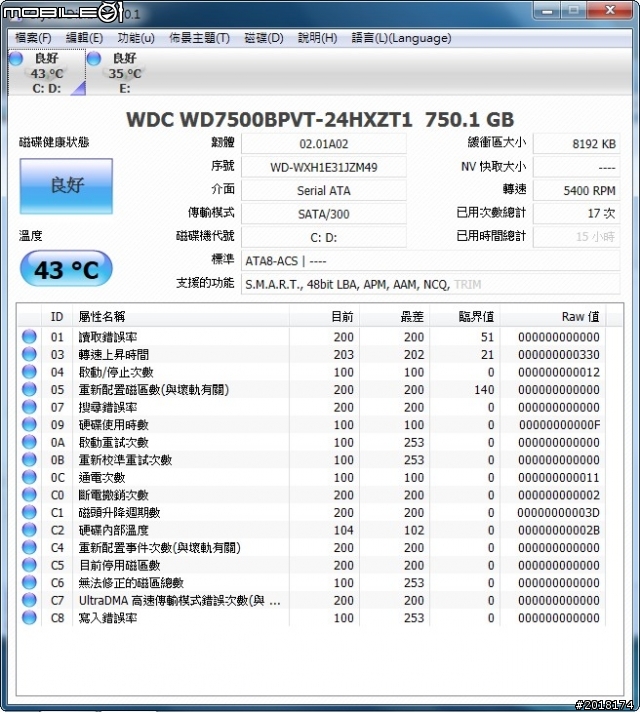Click Raw value 00000000002B for 硬碟內部溫度
This screenshot has width=640, height=713.
click(x=559, y=530)
